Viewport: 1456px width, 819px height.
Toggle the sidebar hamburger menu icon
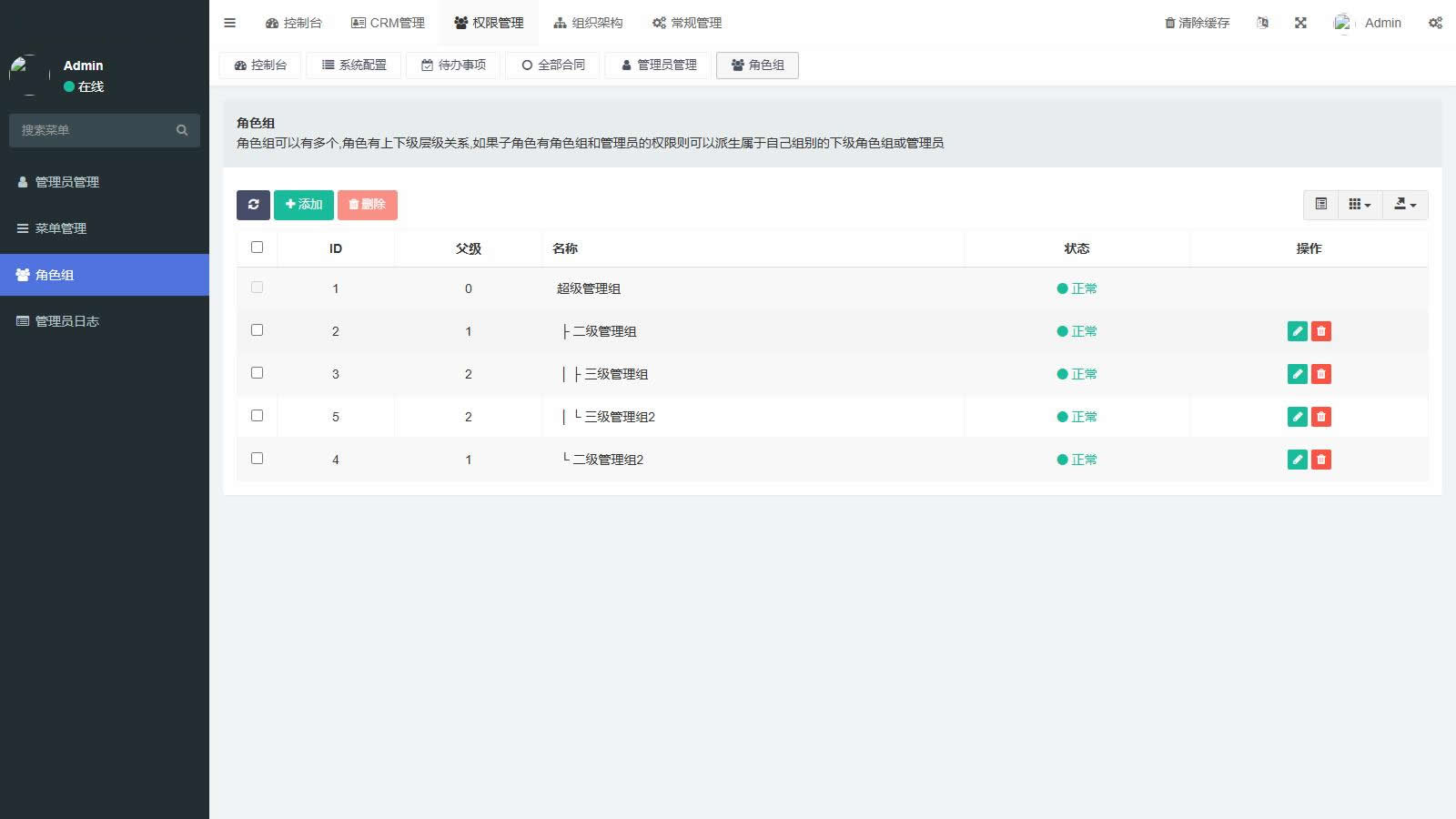click(x=229, y=23)
